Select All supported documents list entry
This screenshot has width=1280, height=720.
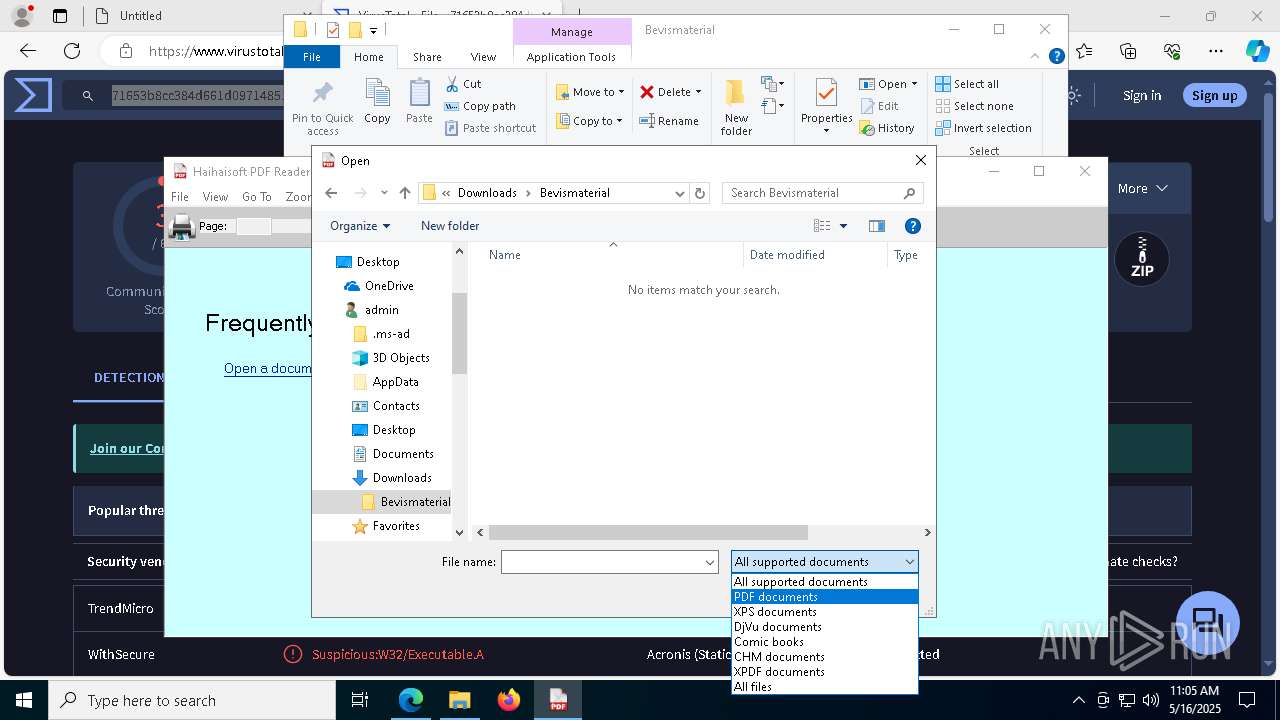(x=824, y=582)
